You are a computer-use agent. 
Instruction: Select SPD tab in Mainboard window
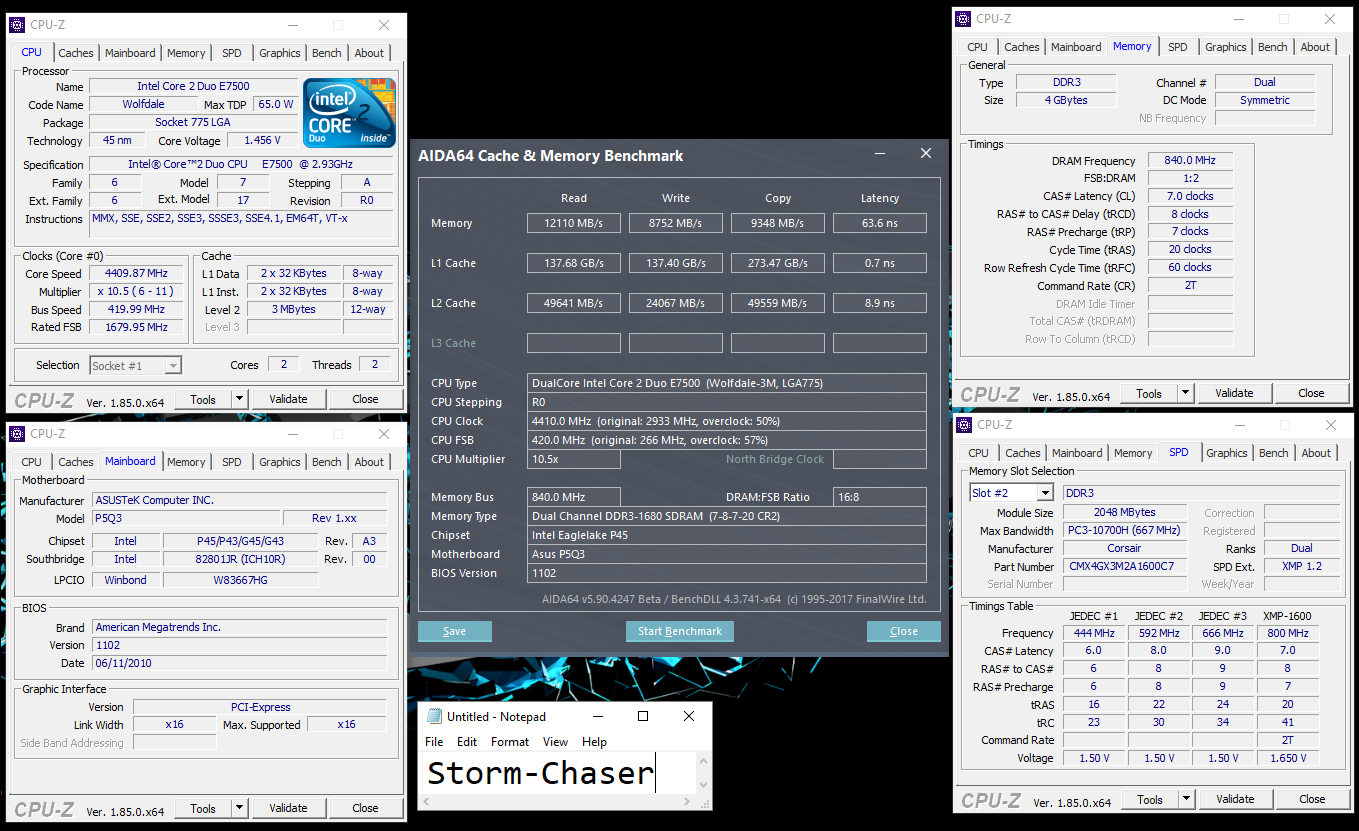[x=231, y=462]
